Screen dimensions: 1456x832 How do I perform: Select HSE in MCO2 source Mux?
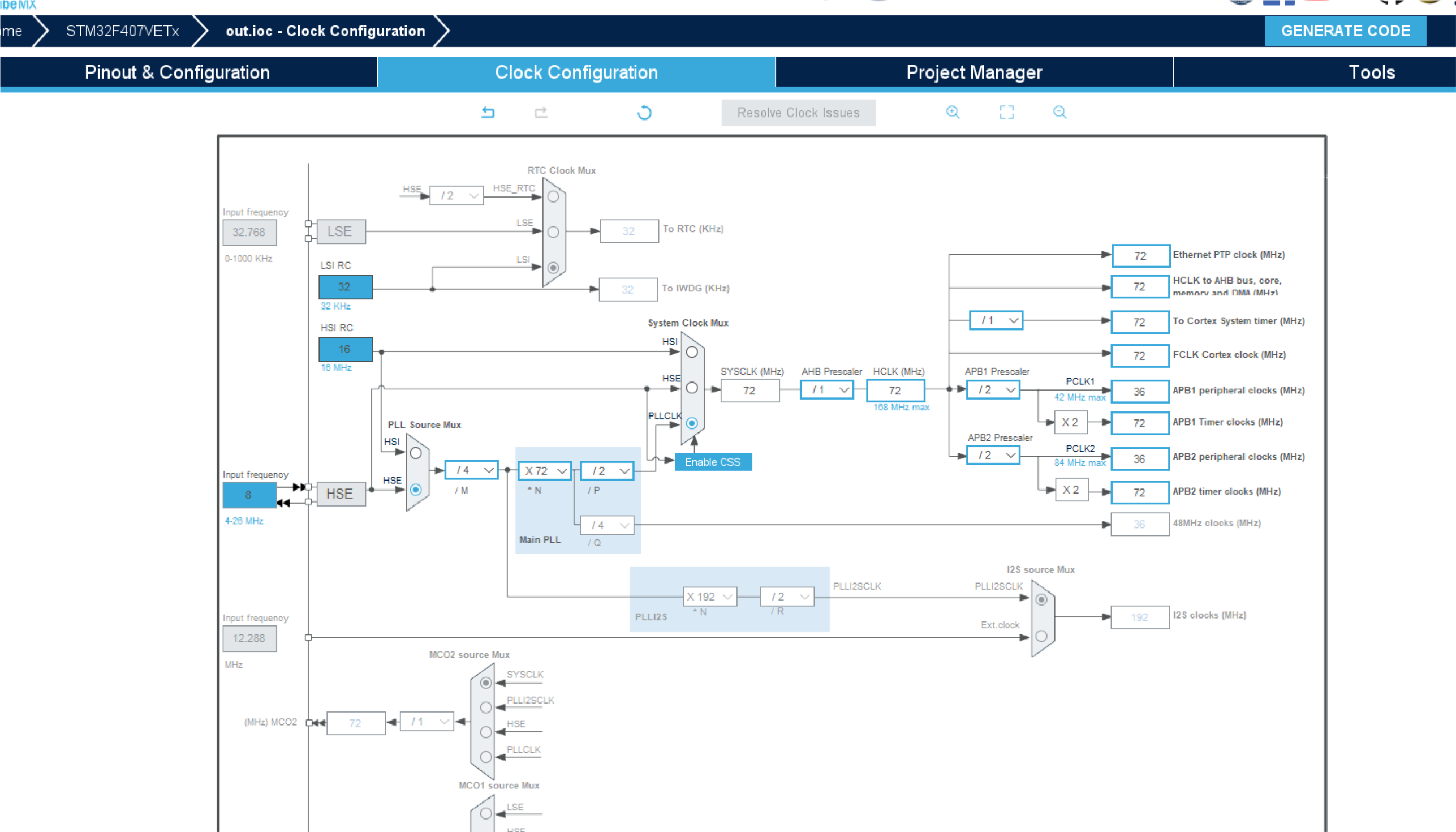[486, 732]
